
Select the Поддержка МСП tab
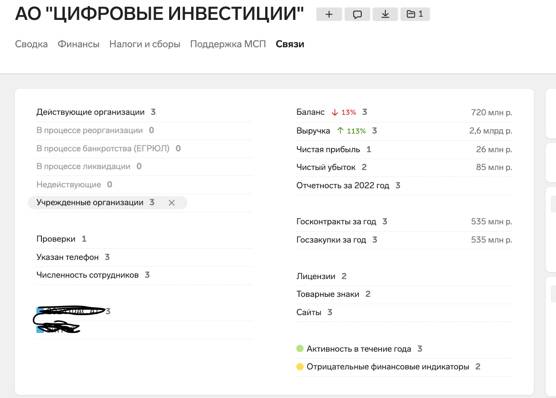coord(228,44)
